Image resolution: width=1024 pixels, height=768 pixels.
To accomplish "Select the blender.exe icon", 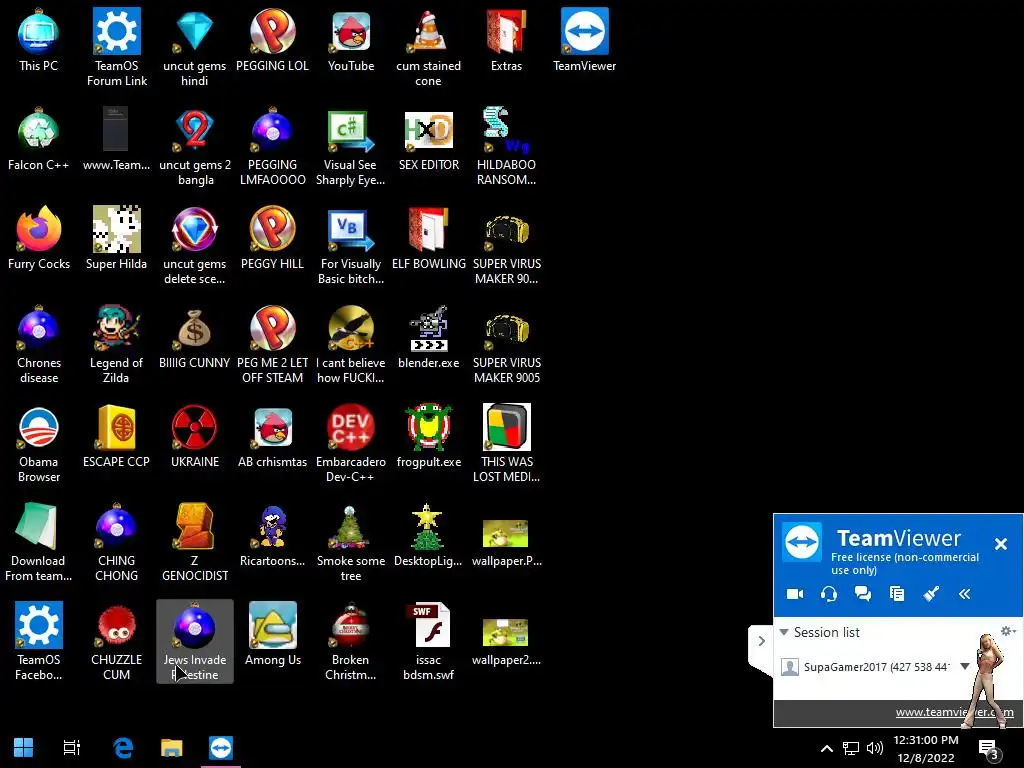I will tap(428, 338).
